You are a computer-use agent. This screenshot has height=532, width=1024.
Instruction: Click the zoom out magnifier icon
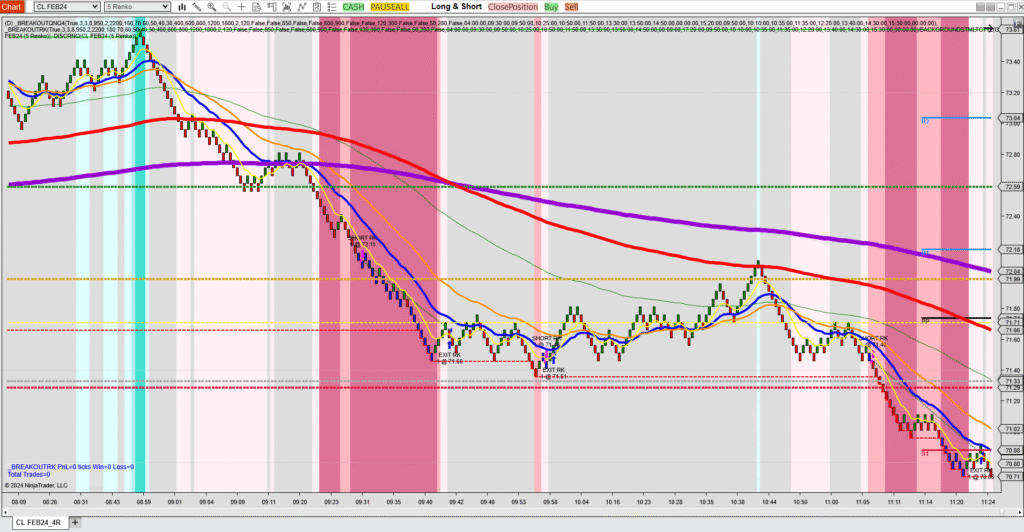point(227,7)
